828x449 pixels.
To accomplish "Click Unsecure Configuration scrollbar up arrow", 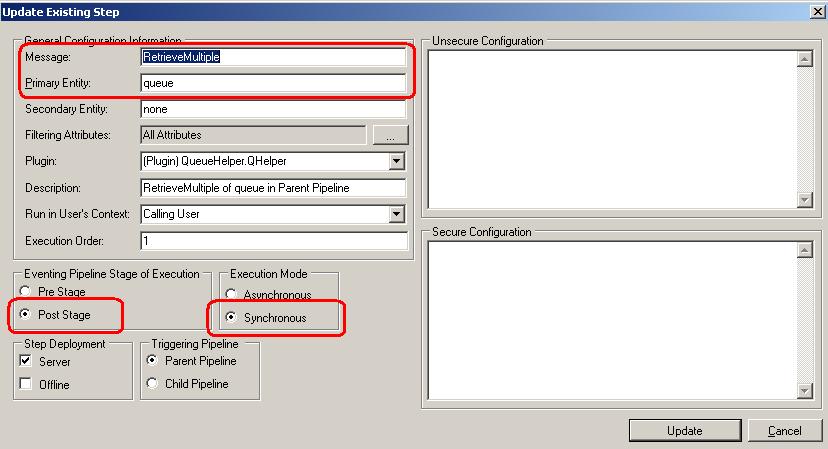I will click(804, 59).
